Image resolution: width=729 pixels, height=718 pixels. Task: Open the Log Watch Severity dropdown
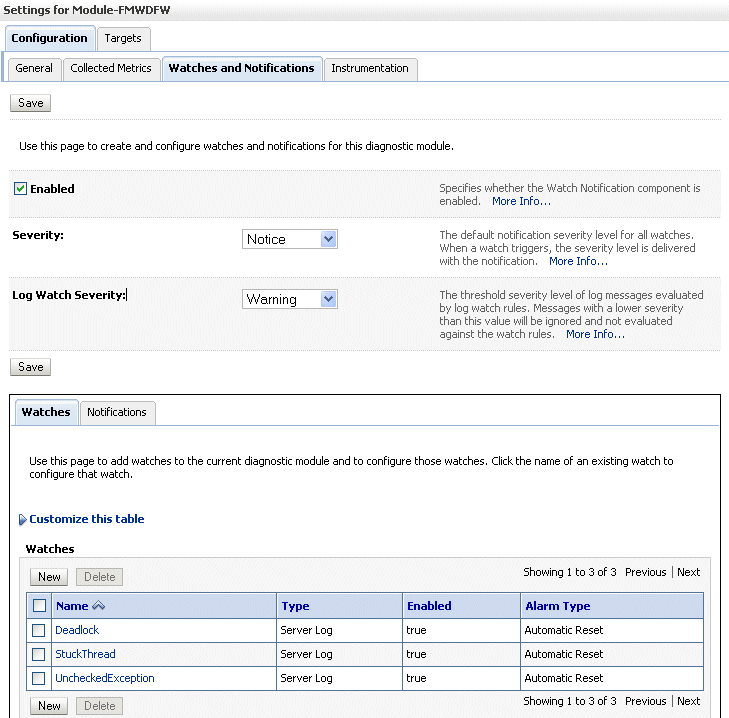pos(290,299)
